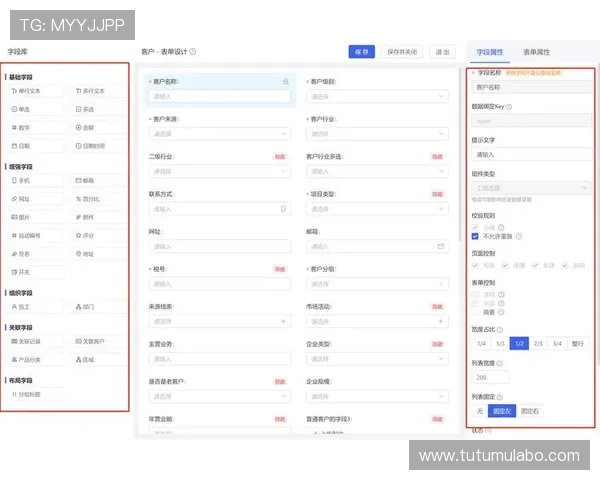Open the 客户行业 dropdown
This screenshot has height=480, width=600.
[377, 134]
